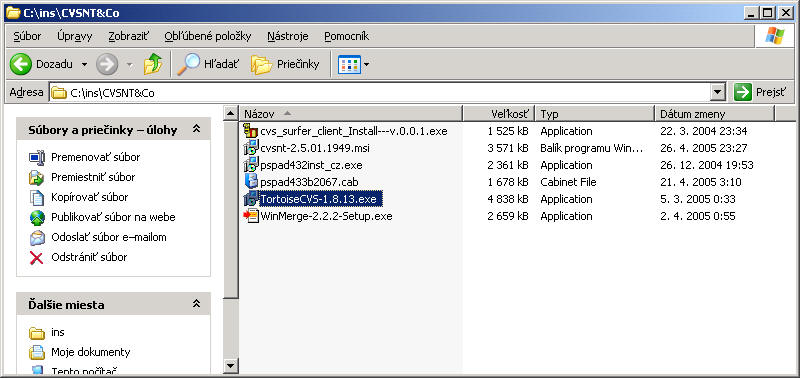Click the highlighted TortoiseCVS-1.8.13.exe name
The image size is (800, 378).
320,199
